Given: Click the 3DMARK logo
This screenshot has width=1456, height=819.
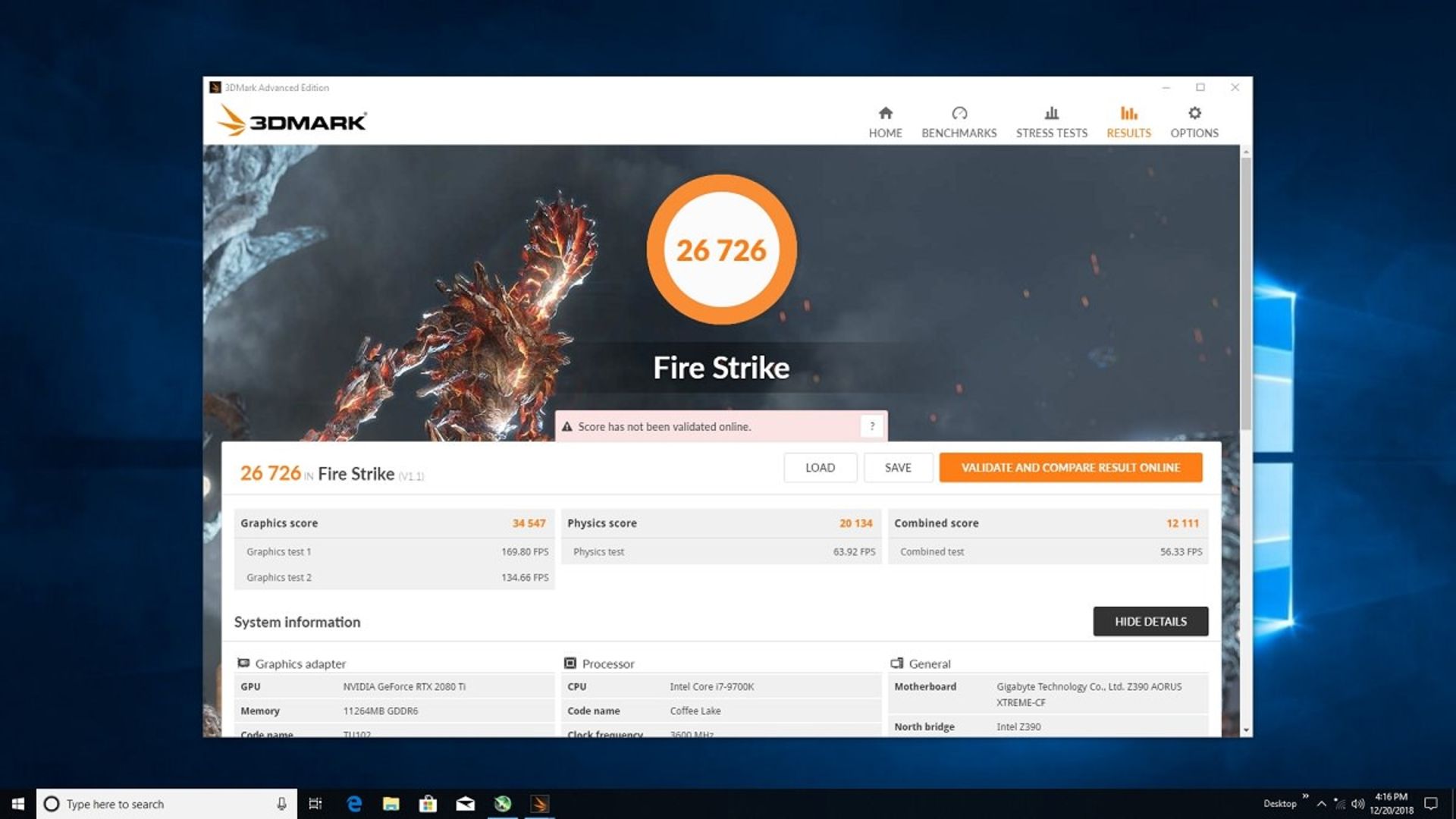Looking at the screenshot, I should tap(292, 121).
